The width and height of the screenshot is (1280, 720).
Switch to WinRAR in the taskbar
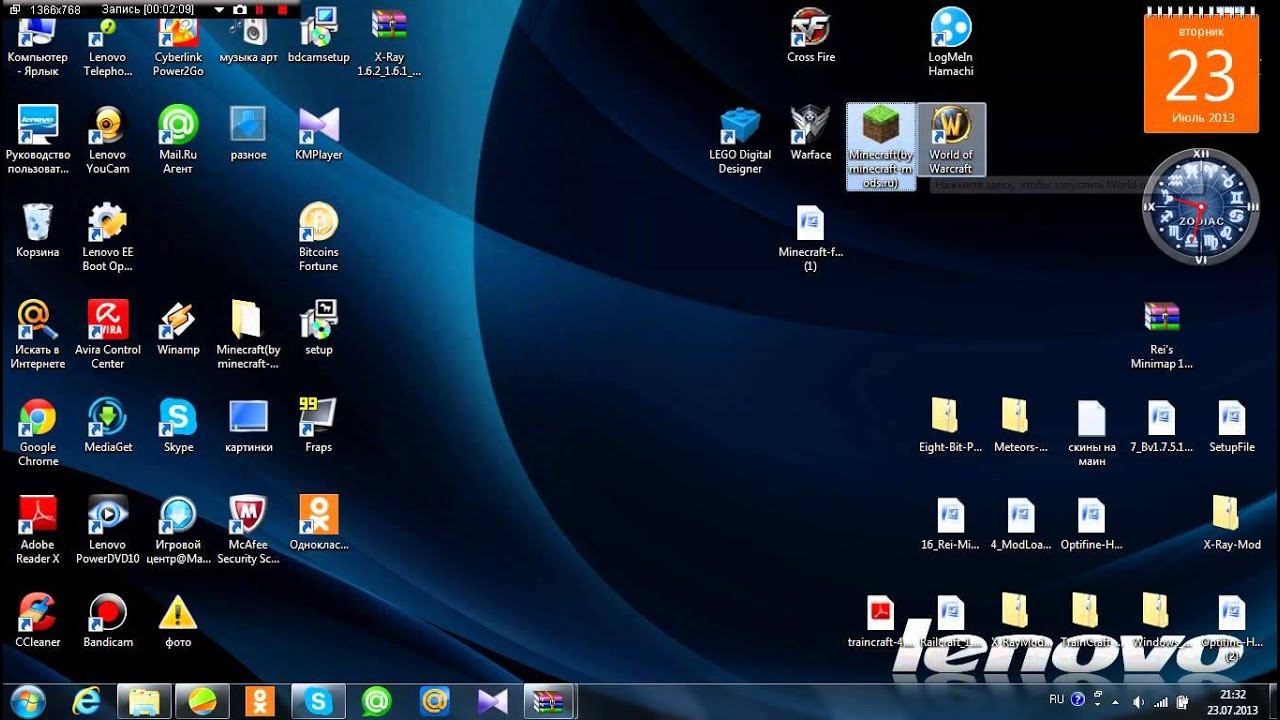[549, 701]
